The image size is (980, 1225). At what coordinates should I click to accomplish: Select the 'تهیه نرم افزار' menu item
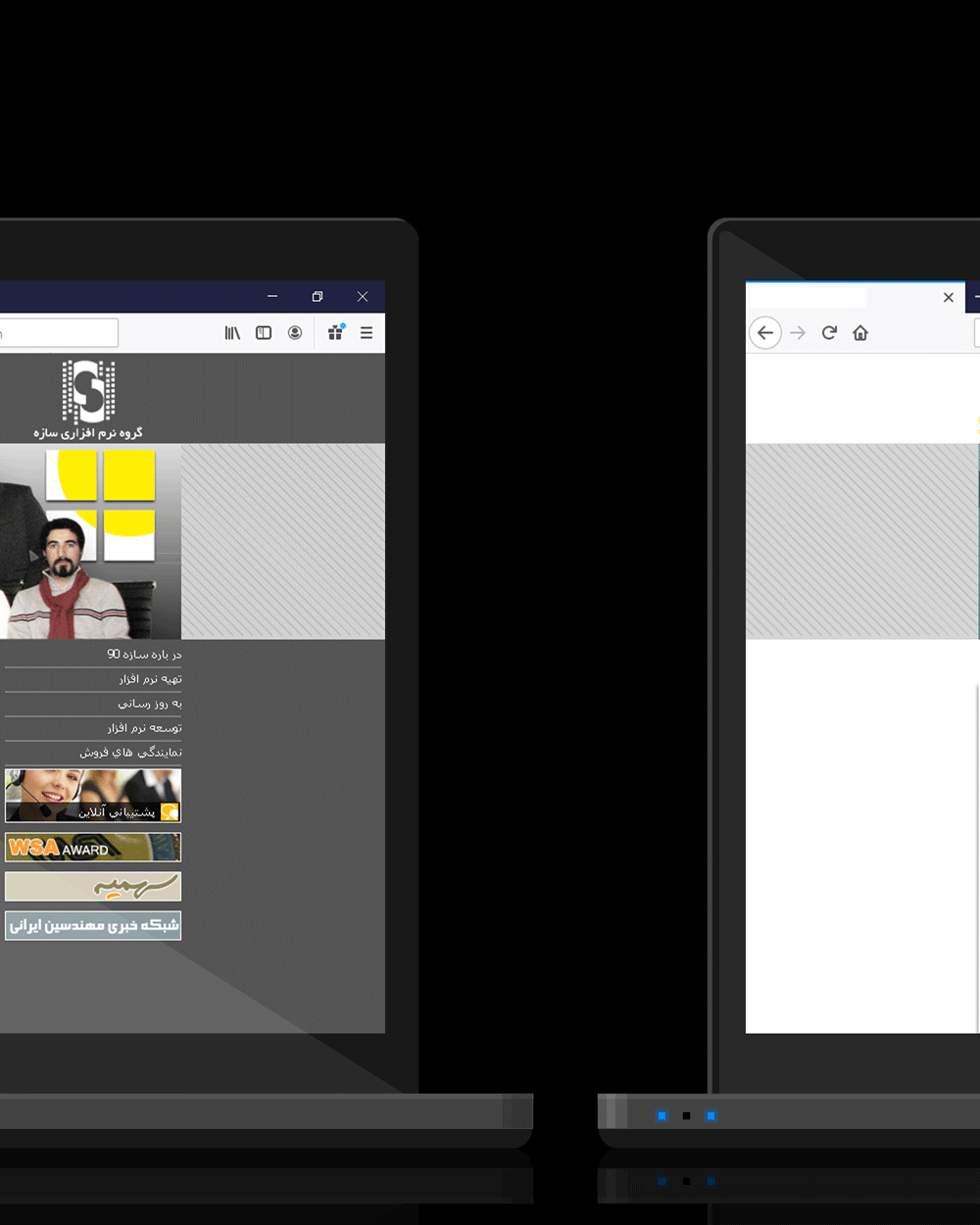click(150, 679)
